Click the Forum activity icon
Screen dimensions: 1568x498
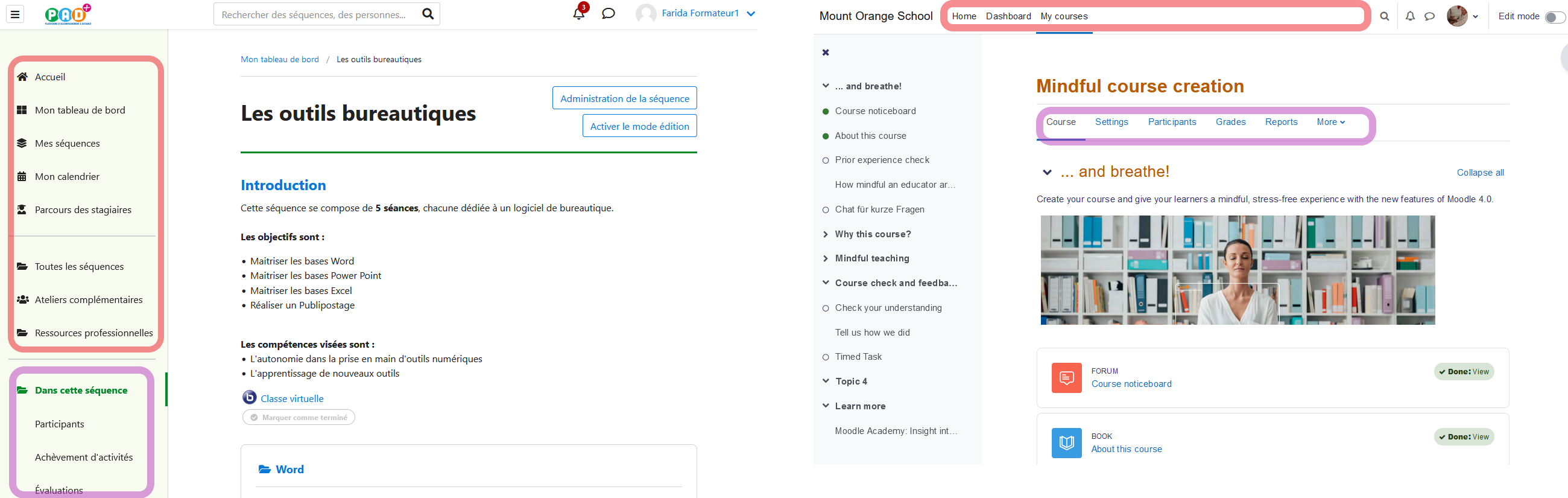point(1066,378)
